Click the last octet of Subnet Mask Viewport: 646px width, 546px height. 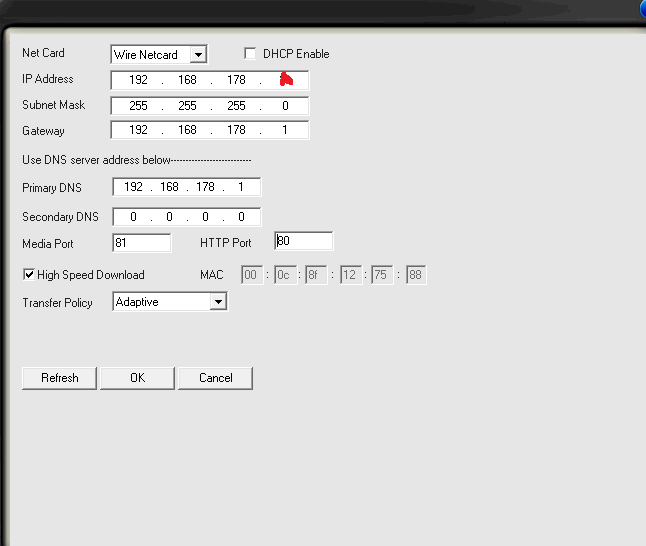pyautogui.click(x=285, y=106)
